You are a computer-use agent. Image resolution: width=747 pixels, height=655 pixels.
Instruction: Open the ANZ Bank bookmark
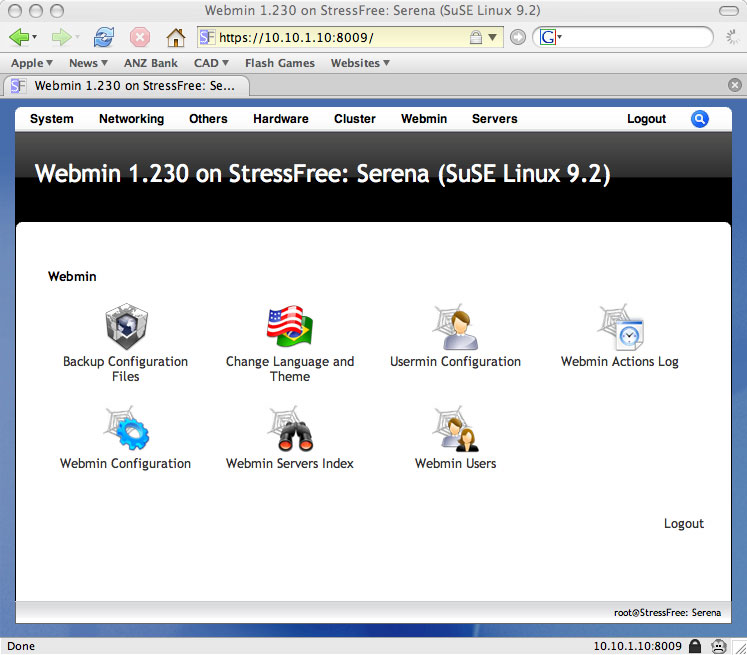pos(151,63)
